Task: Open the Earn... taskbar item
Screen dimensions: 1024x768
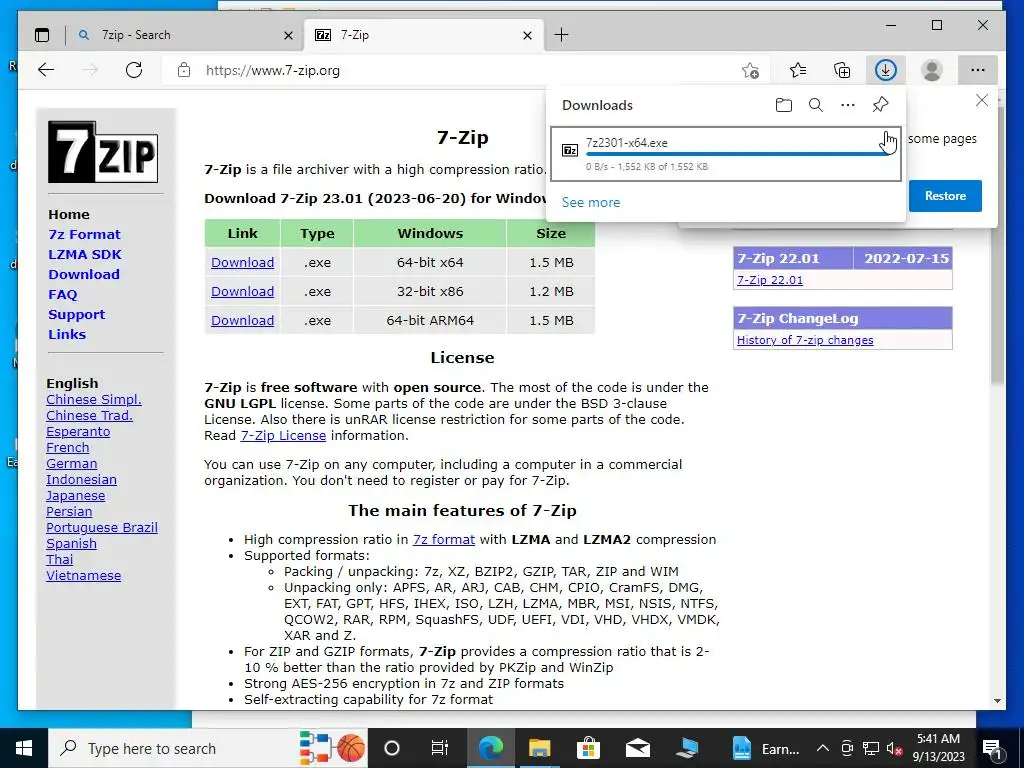Action: tap(765, 748)
